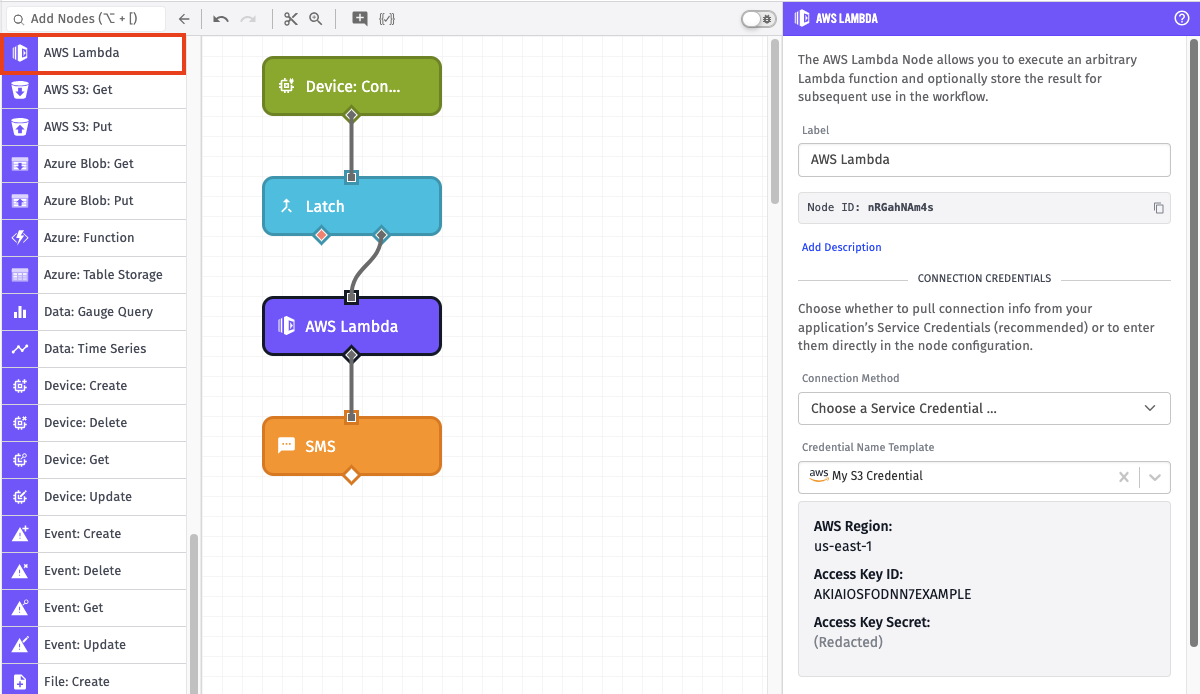This screenshot has height=694, width=1200.
Task: Click the Latch node red output connector
Action: tap(321, 235)
